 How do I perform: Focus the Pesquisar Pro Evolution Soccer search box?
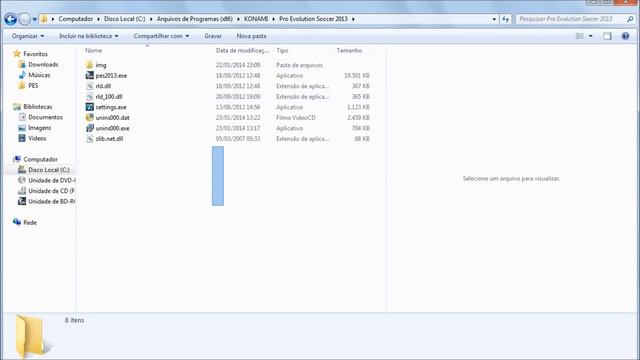point(571,19)
